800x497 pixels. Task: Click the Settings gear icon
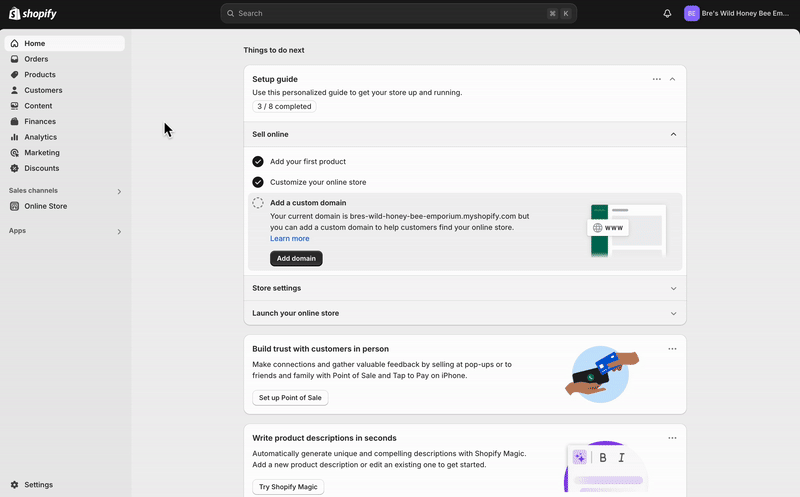(15, 485)
